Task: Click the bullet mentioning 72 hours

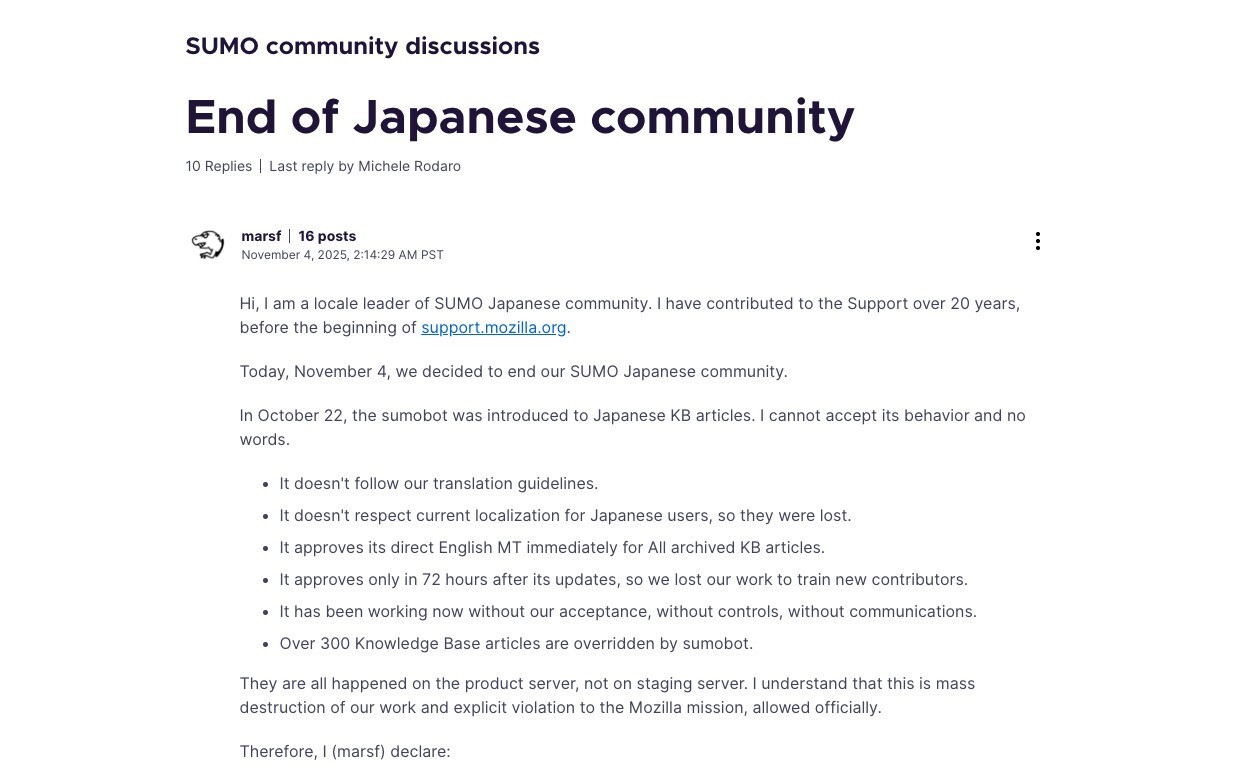Action: (623, 580)
